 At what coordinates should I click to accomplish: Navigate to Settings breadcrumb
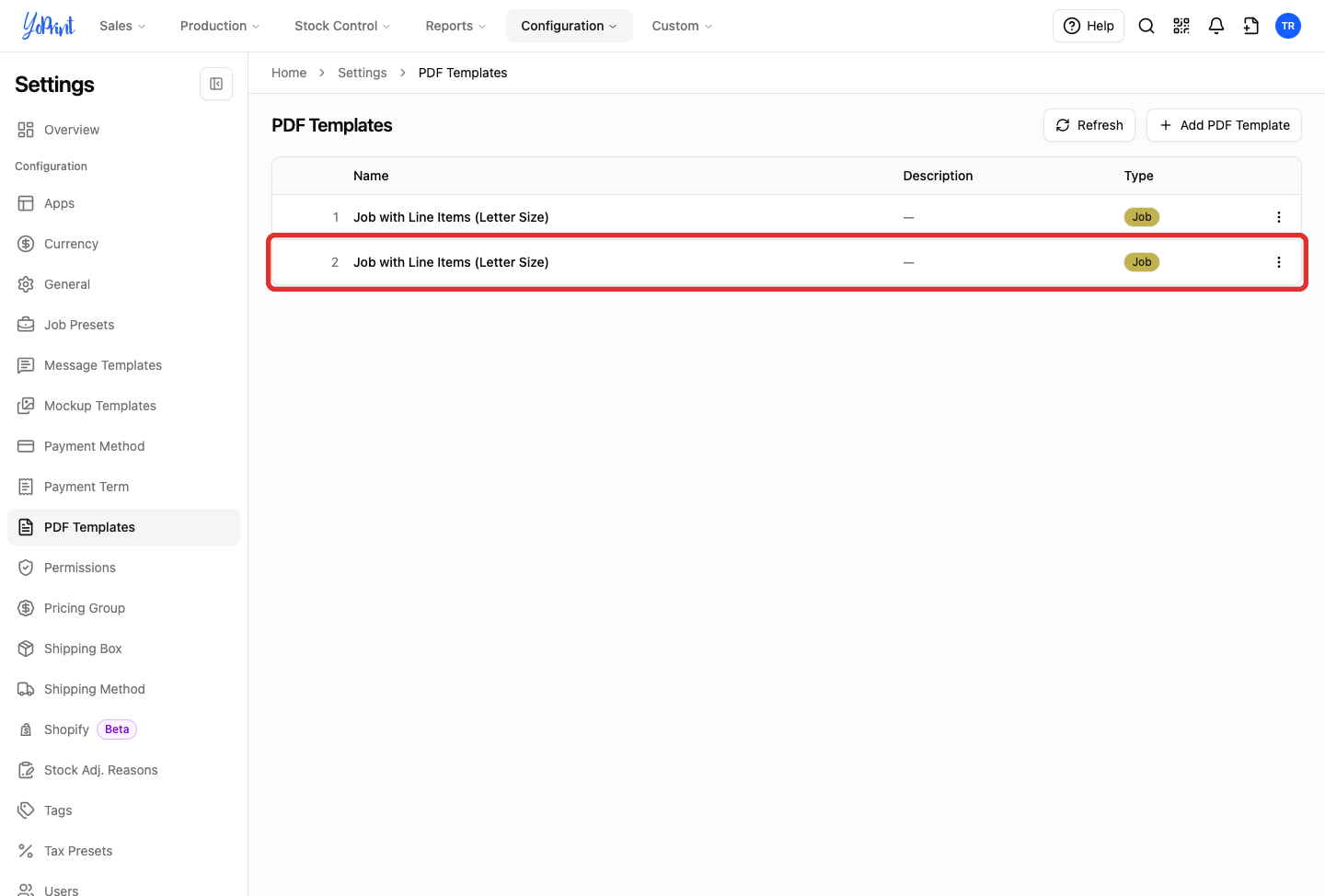click(363, 73)
